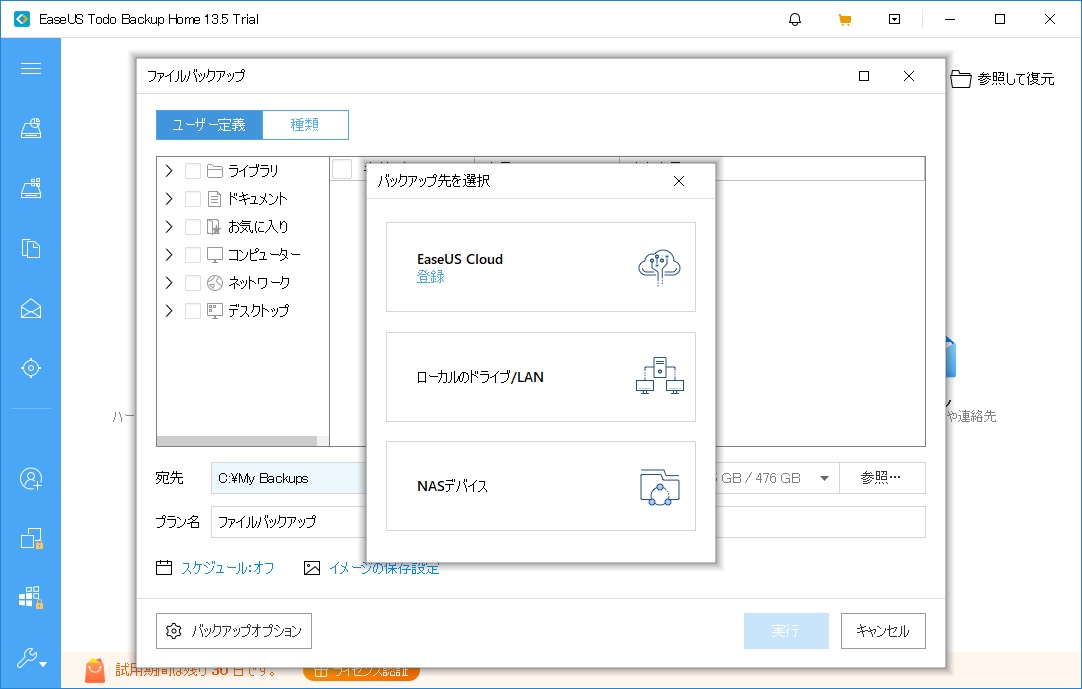Viewport: 1082px width, 689px height.
Task: Click the 参照… browse button
Action: 882,478
